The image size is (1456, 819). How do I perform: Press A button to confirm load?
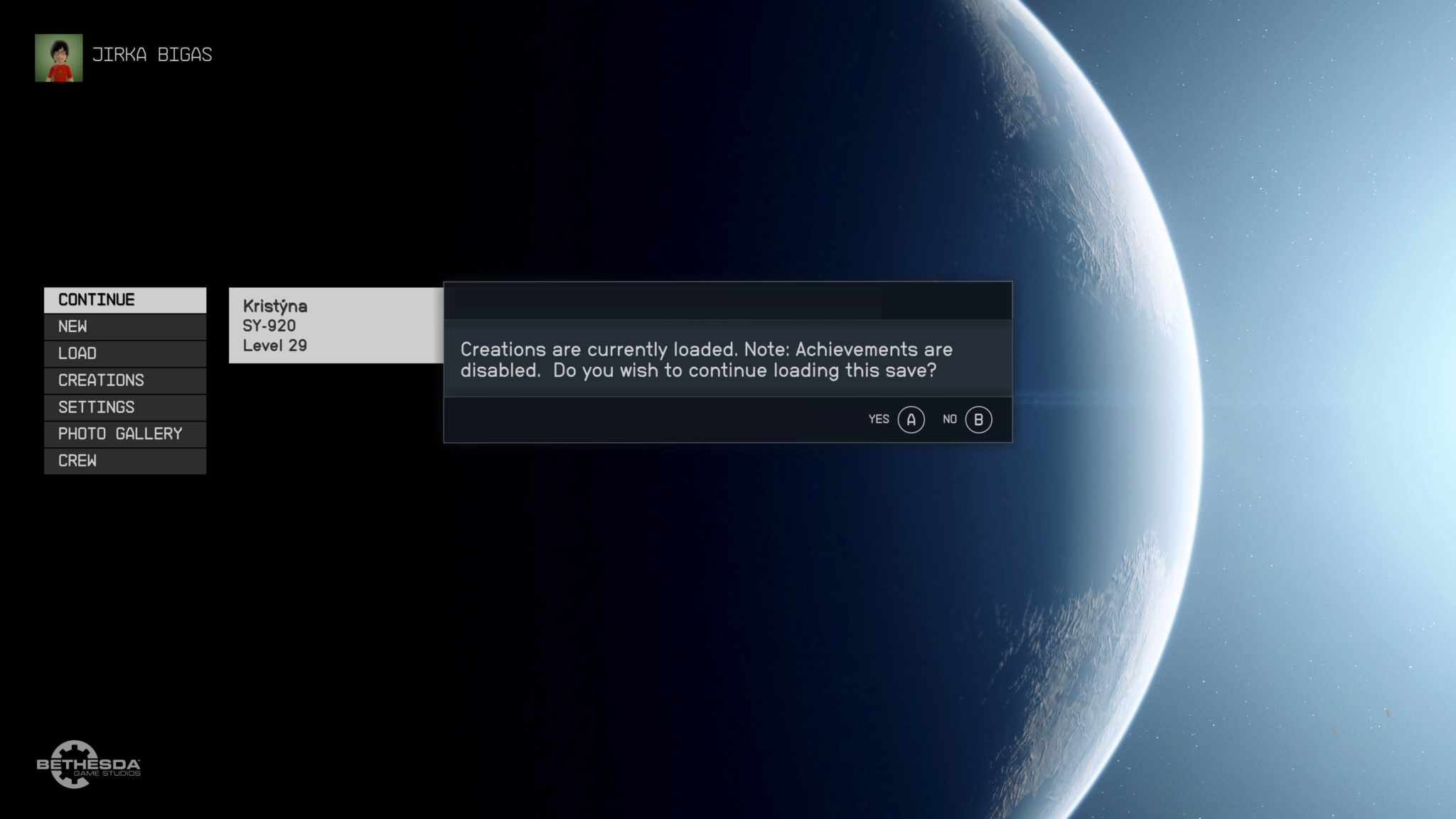(x=909, y=419)
